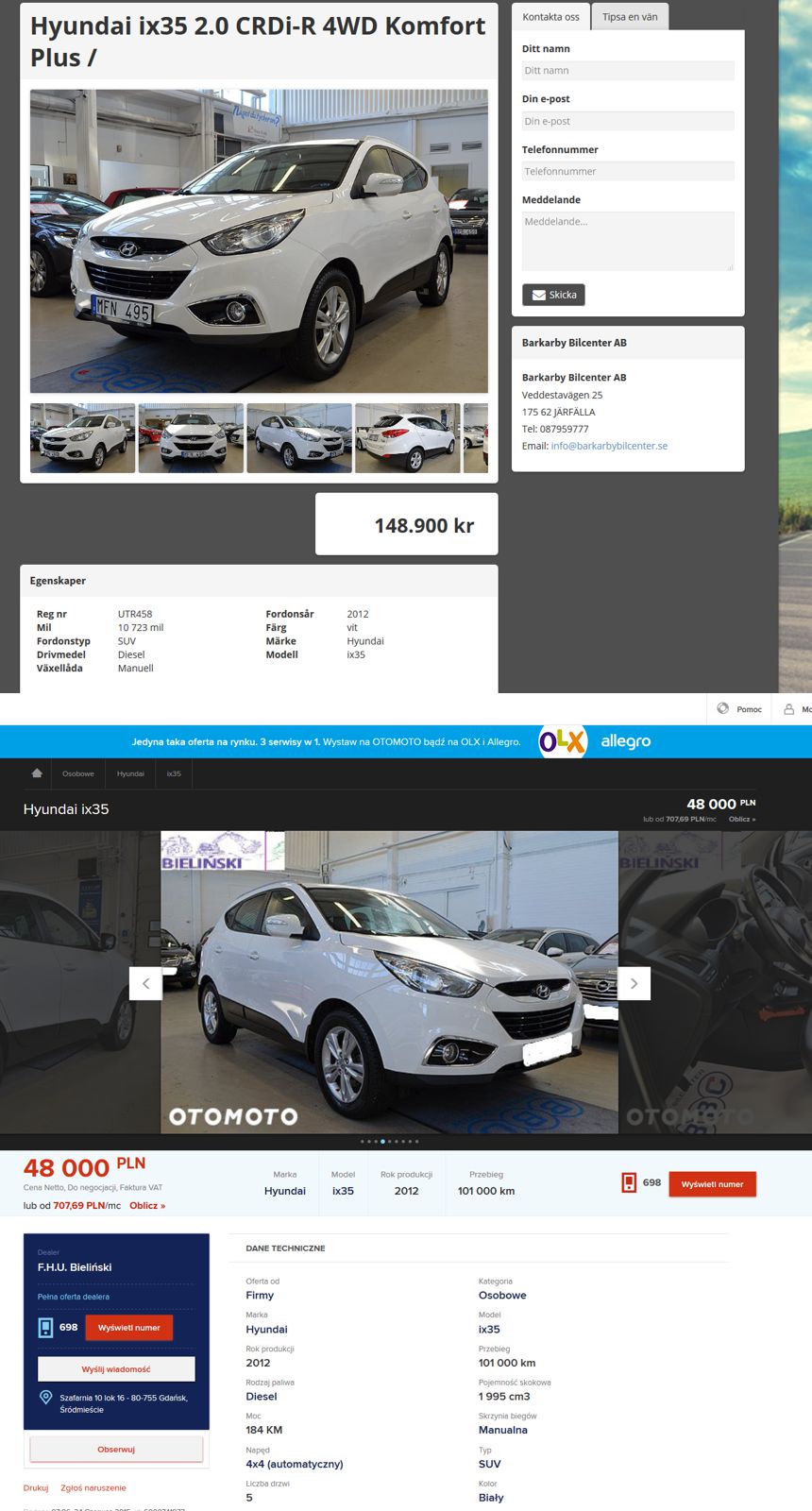Click the Pomoc help icon
Image resolution: width=812 pixels, height=1511 pixels.
[x=723, y=708]
